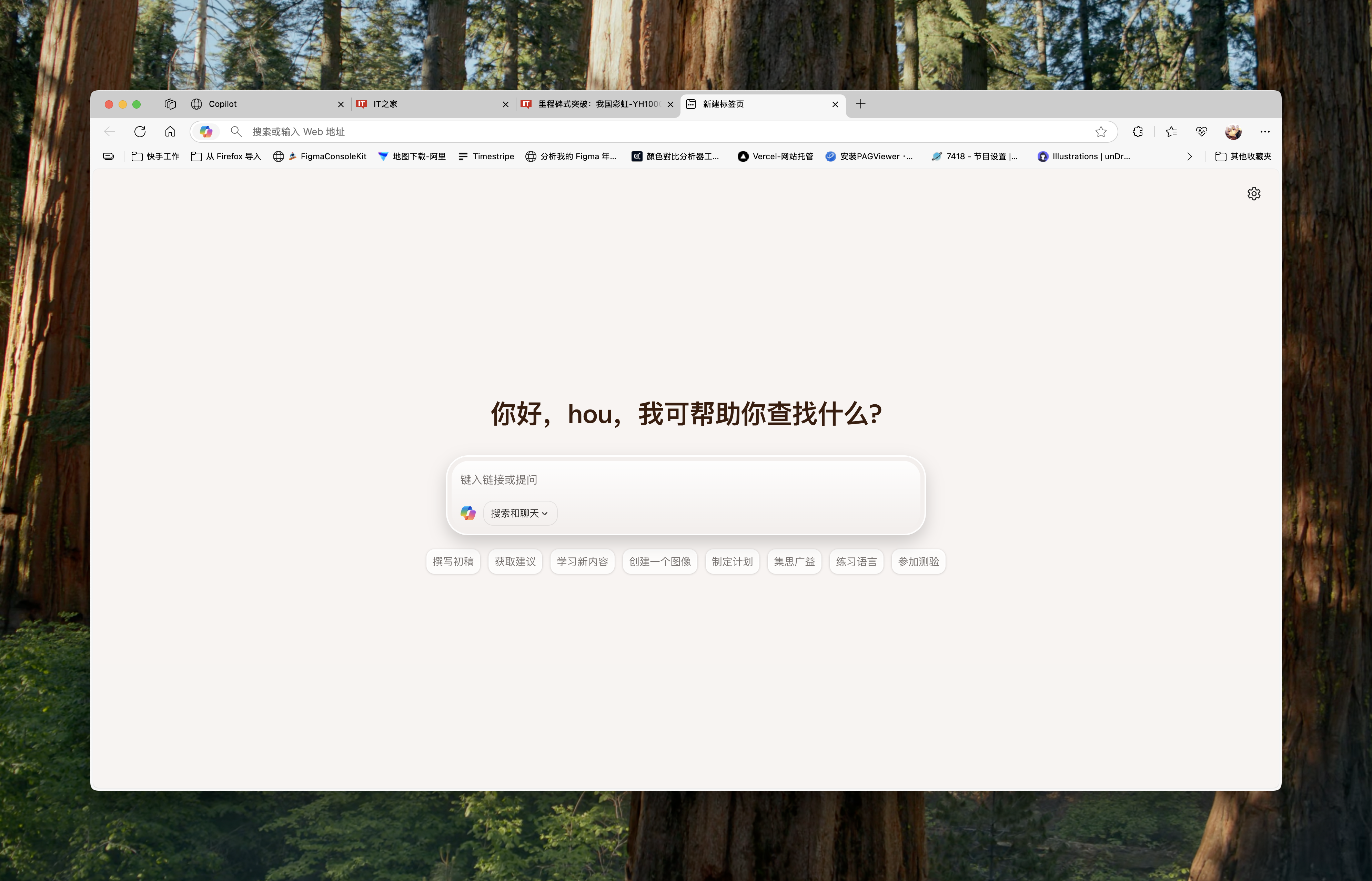Open the 其他收藏夹 folder
Viewport: 1372px width, 881px height.
tap(1243, 156)
